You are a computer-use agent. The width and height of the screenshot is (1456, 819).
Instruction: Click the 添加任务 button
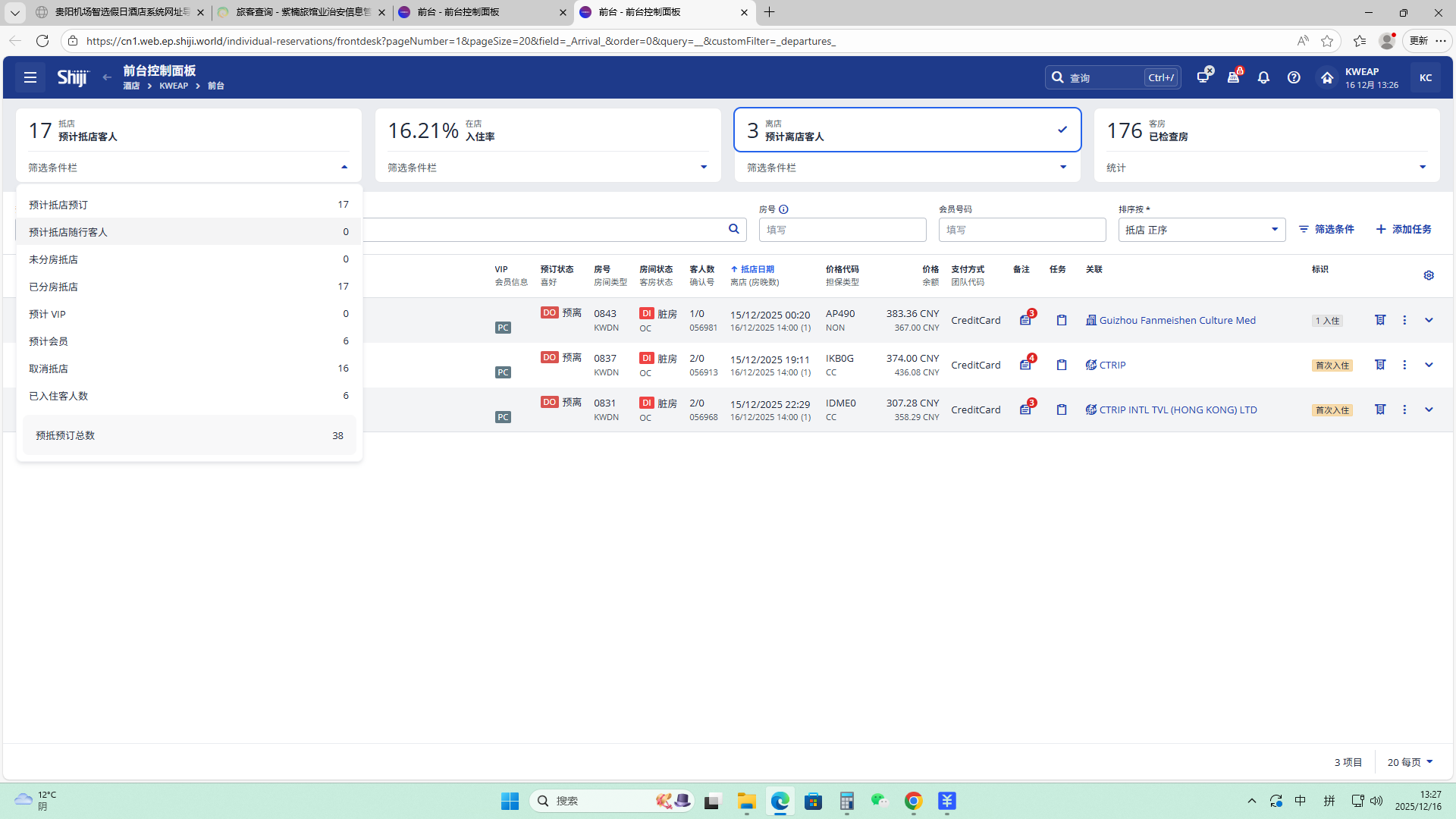coord(1404,229)
